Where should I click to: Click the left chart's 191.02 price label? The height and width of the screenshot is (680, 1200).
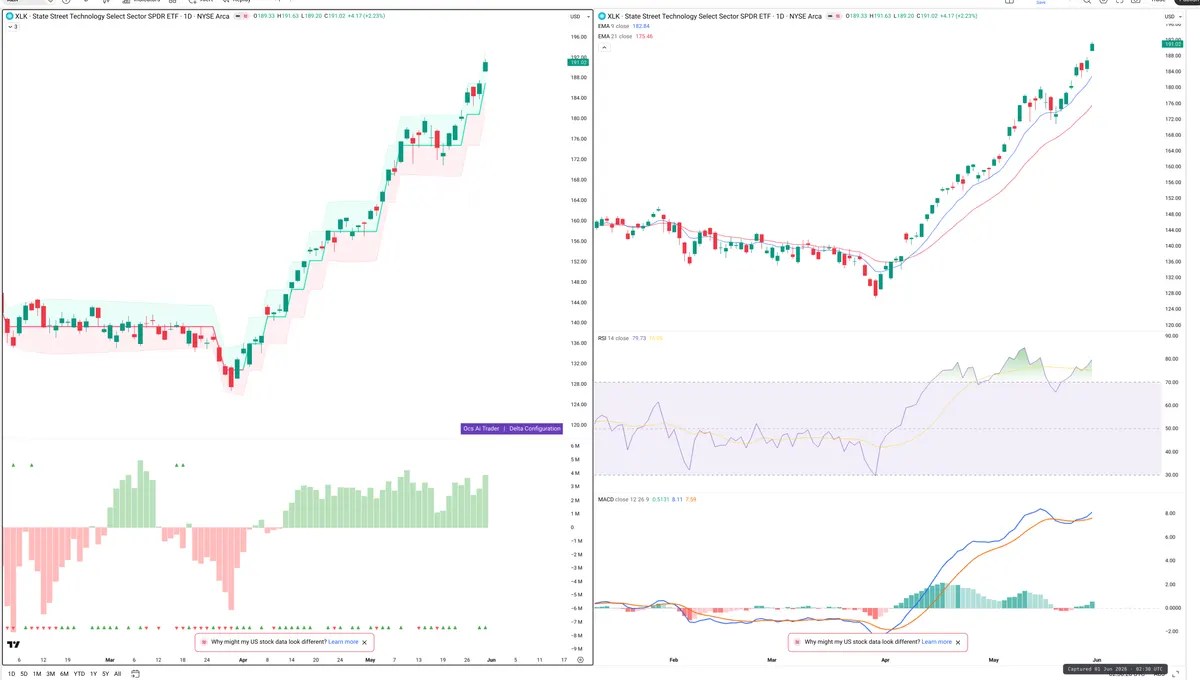pos(577,62)
